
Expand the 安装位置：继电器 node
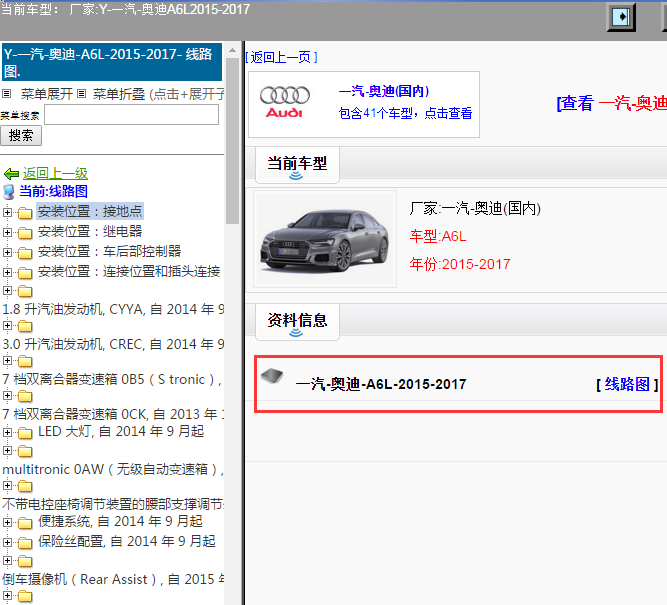(x=7, y=232)
